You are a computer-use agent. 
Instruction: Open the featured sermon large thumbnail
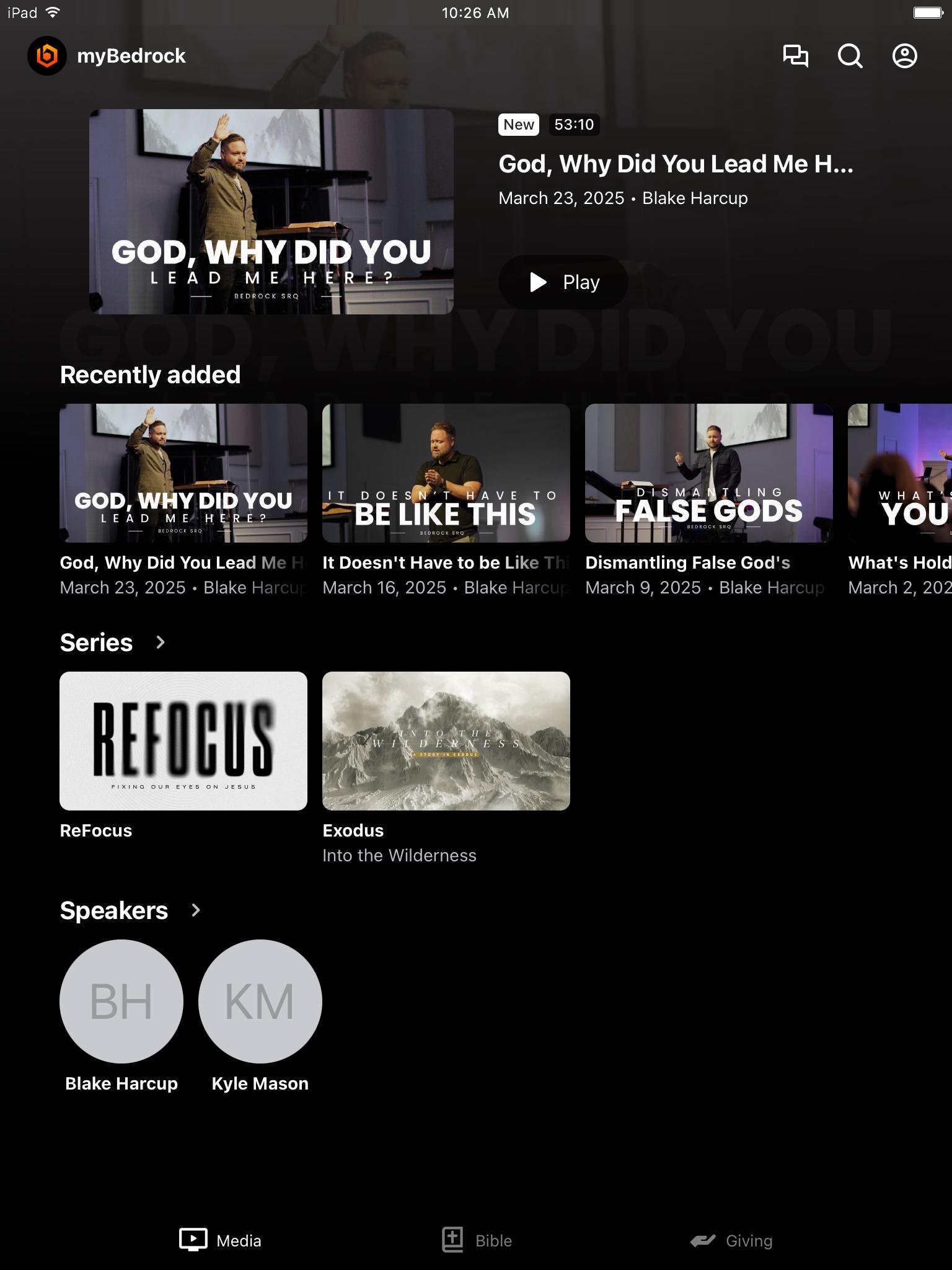(271, 211)
